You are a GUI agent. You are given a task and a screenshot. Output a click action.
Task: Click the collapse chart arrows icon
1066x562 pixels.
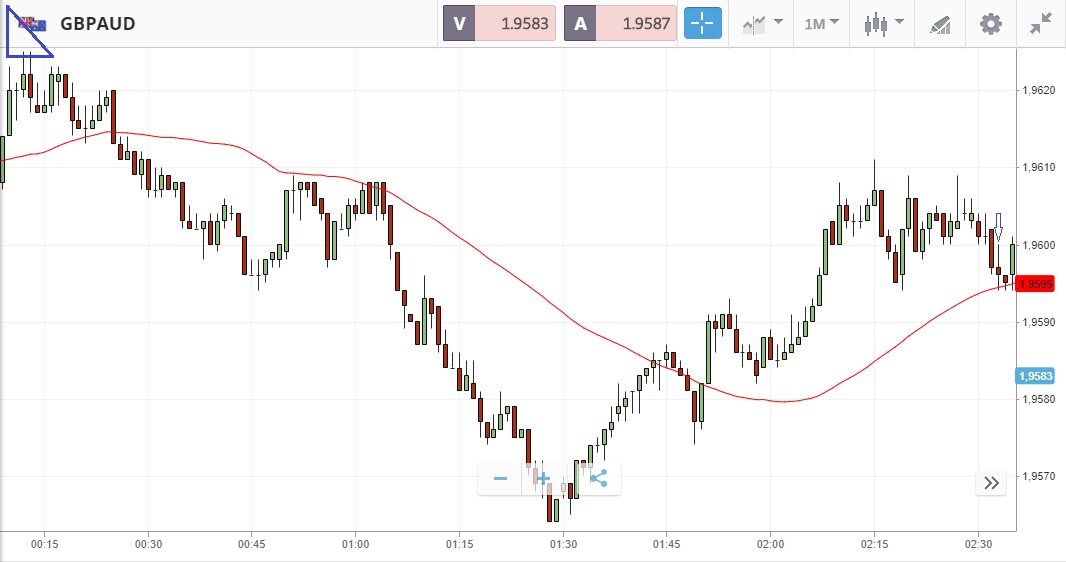point(1041,23)
